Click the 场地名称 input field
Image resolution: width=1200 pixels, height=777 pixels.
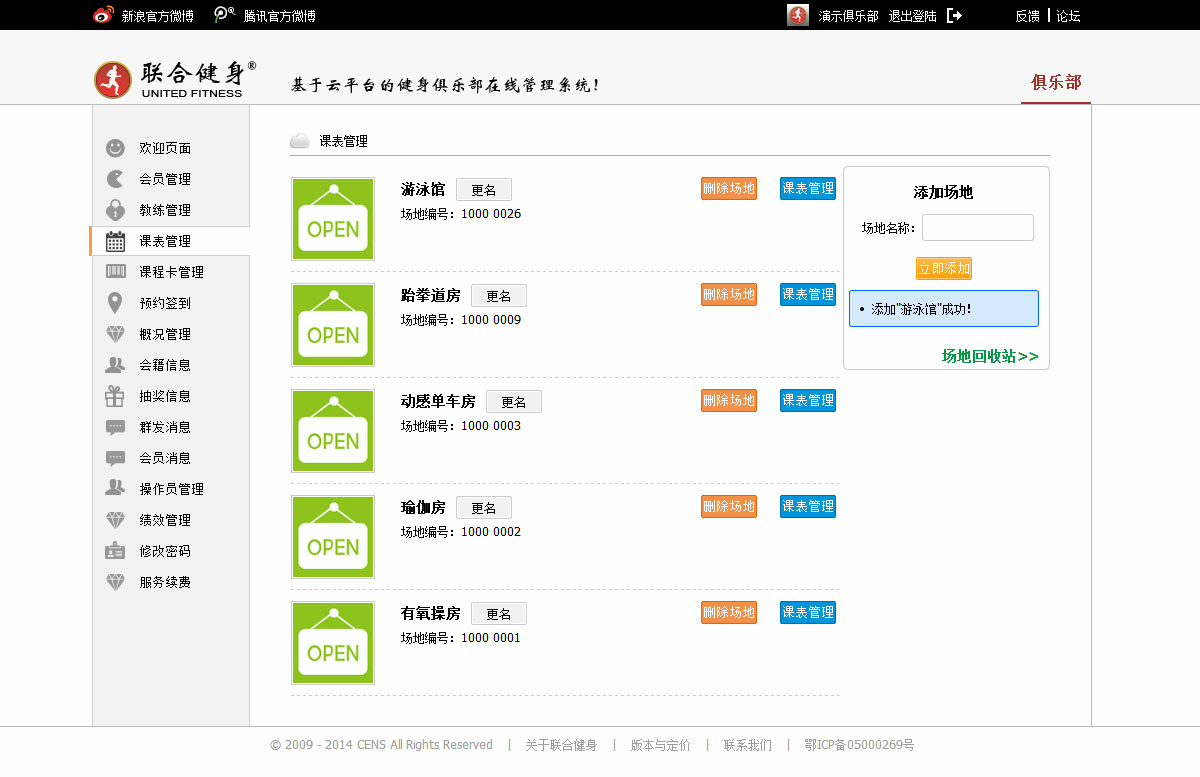(977, 228)
